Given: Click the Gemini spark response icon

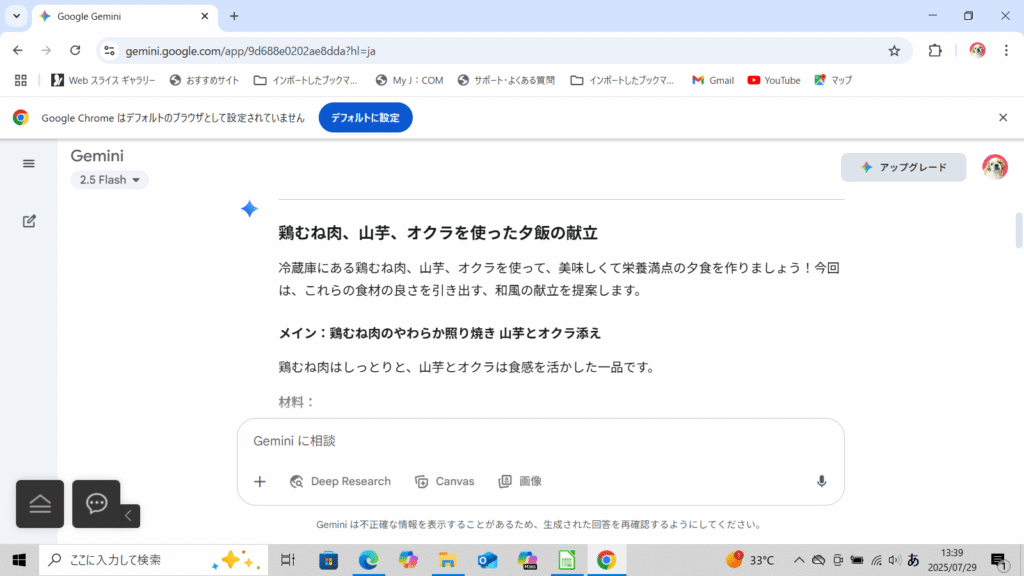Looking at the screenshot, I should (249, 209).
